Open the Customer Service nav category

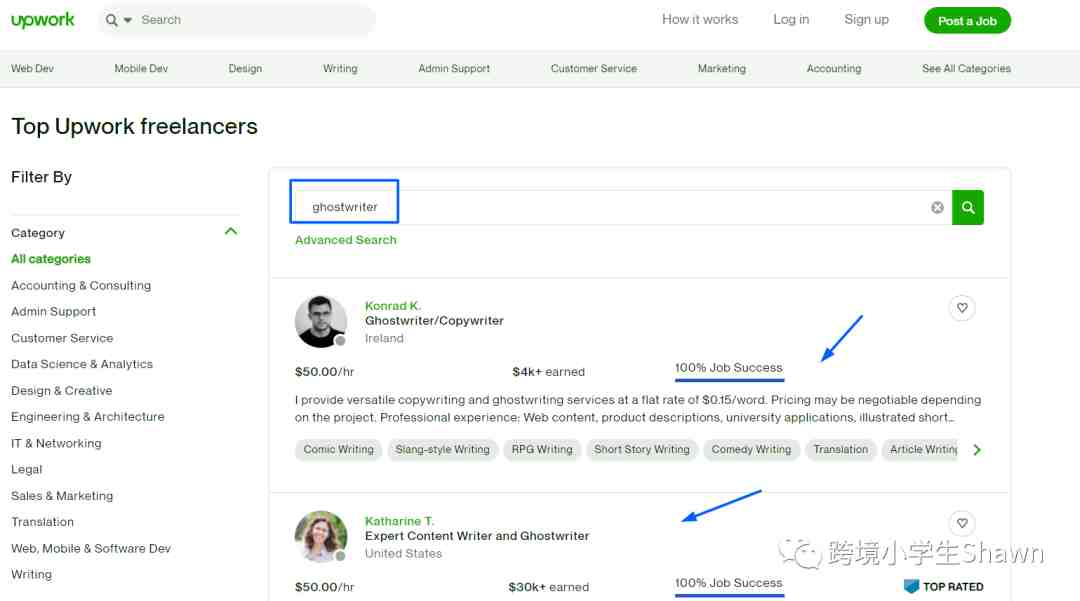point(594,68)
